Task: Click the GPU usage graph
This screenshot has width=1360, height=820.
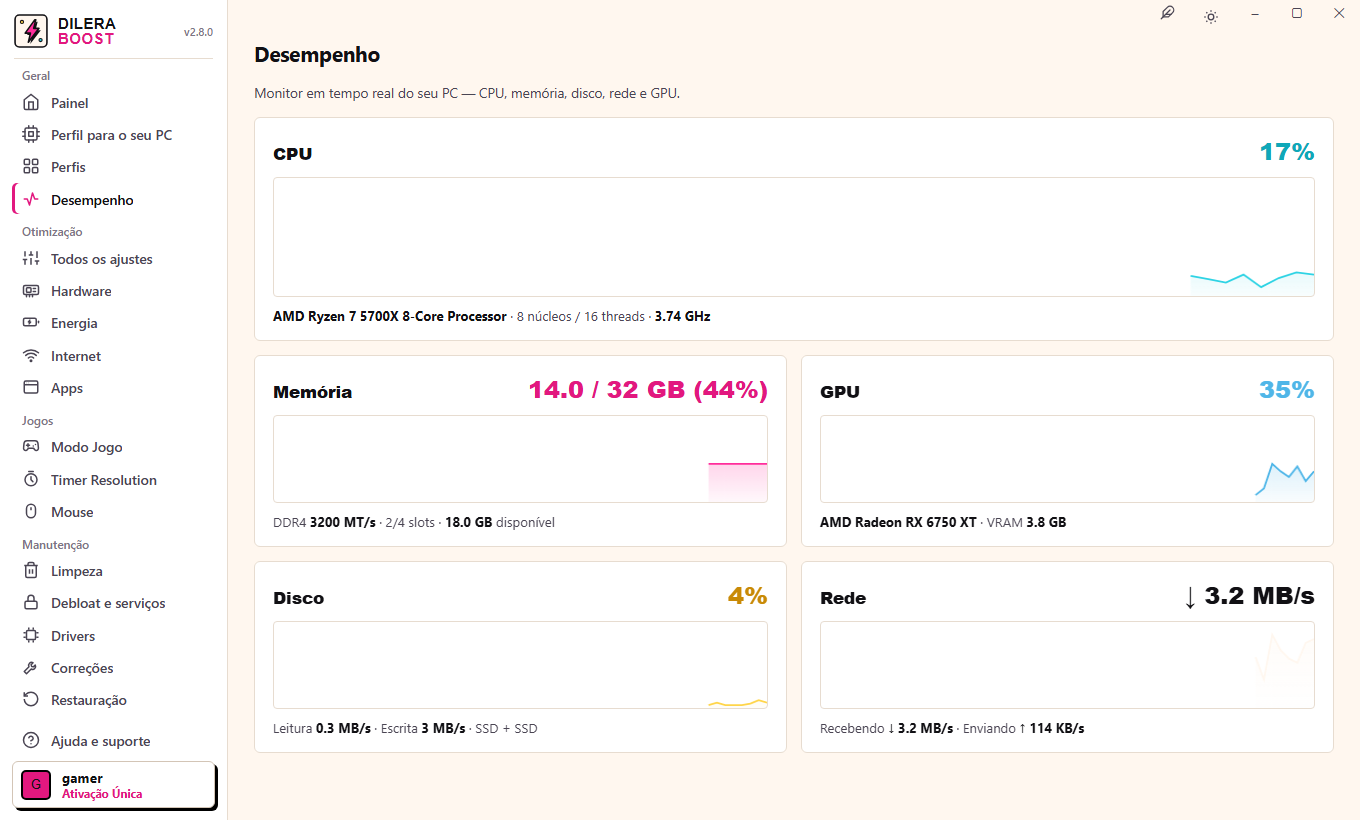Action: 1067,459
